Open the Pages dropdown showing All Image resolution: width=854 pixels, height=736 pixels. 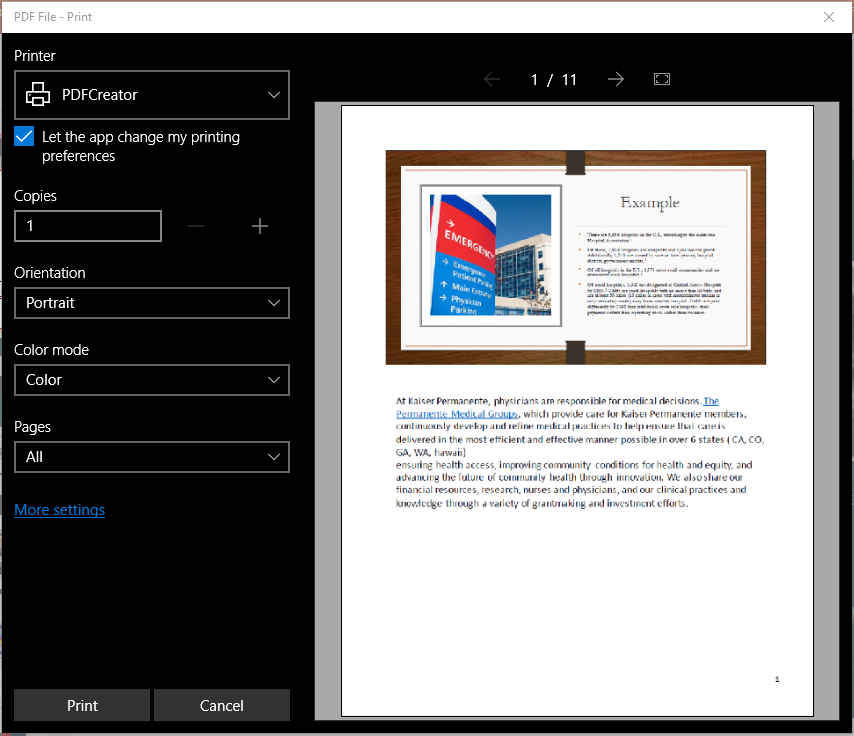click(x=152, y=457)
